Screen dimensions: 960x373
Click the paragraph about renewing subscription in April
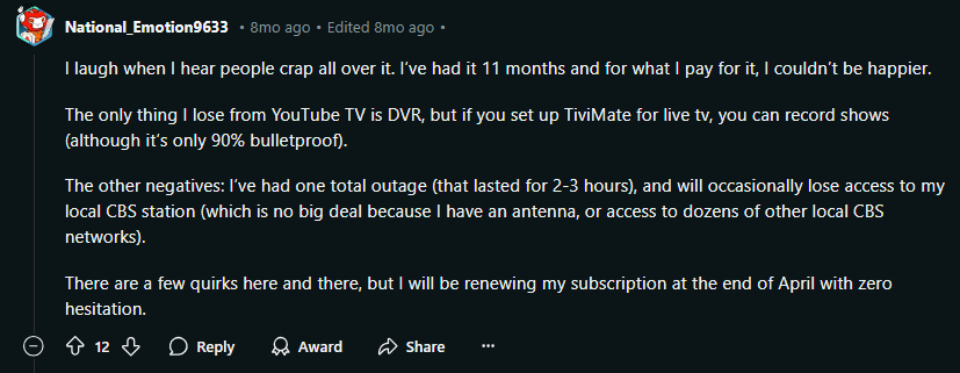pyautogui.click(x=478, y=296)
